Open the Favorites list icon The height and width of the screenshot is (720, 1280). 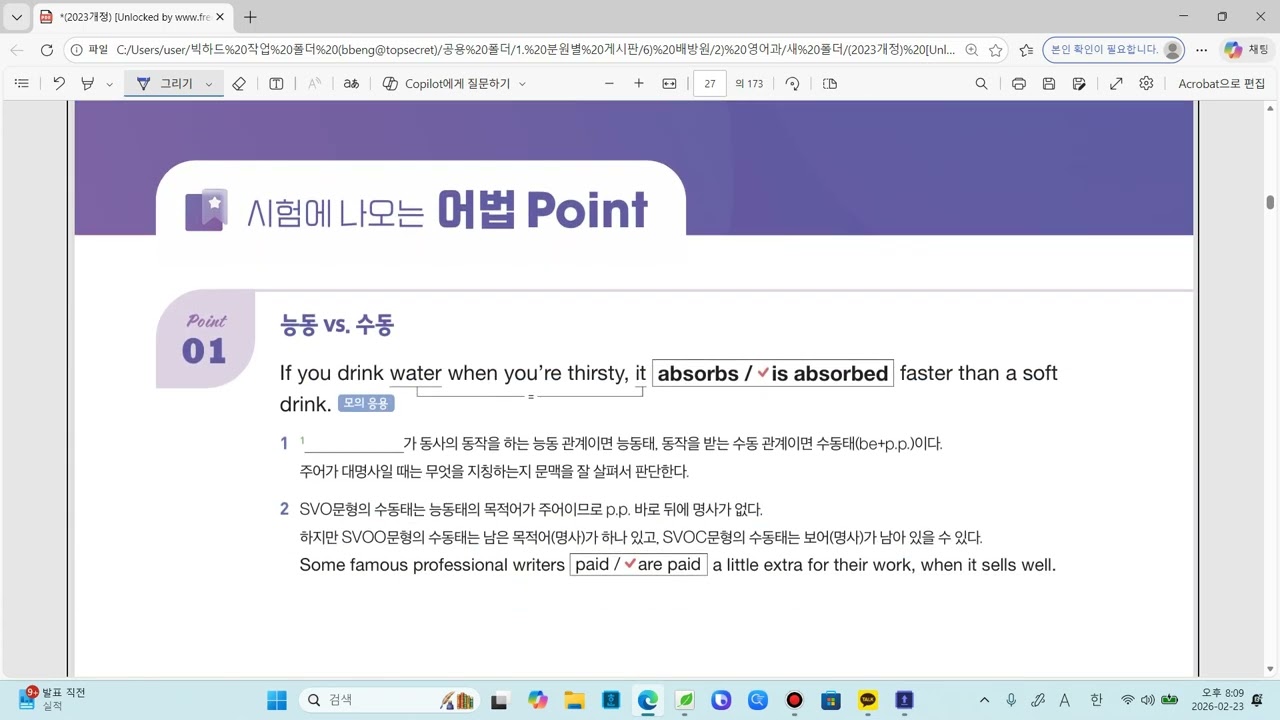[x=1026, y=50]
